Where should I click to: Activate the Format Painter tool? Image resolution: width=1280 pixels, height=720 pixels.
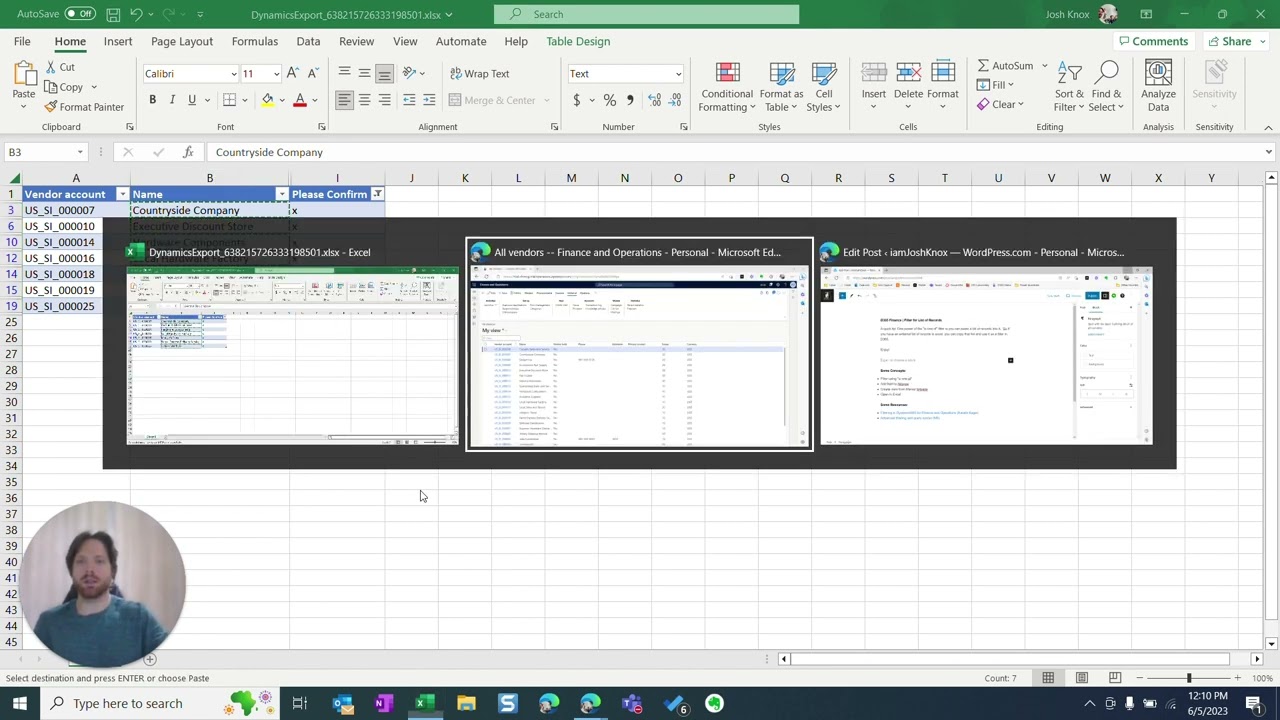[x=84, y=107]
